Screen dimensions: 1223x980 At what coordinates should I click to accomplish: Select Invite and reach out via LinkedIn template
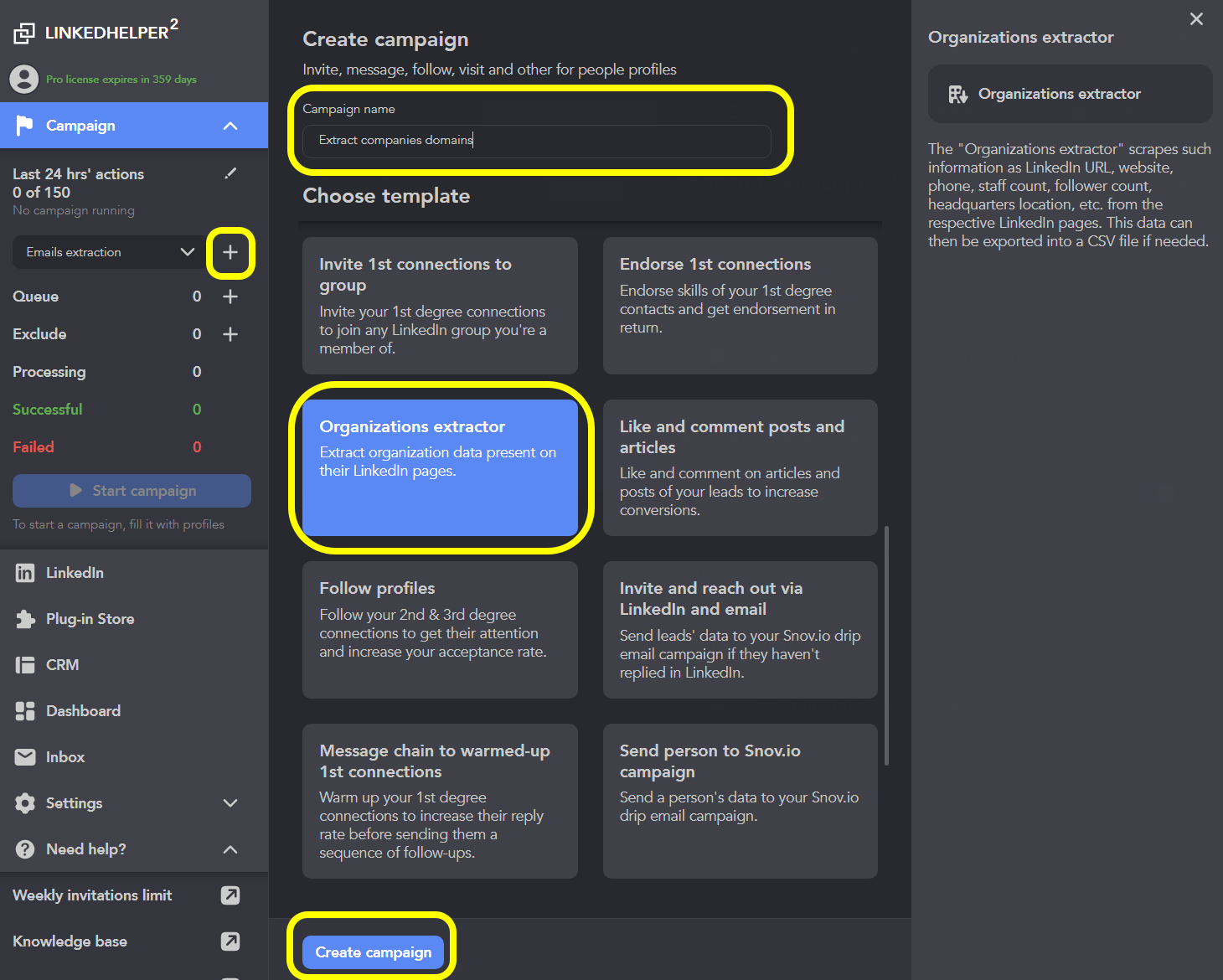tap(741, 630)
